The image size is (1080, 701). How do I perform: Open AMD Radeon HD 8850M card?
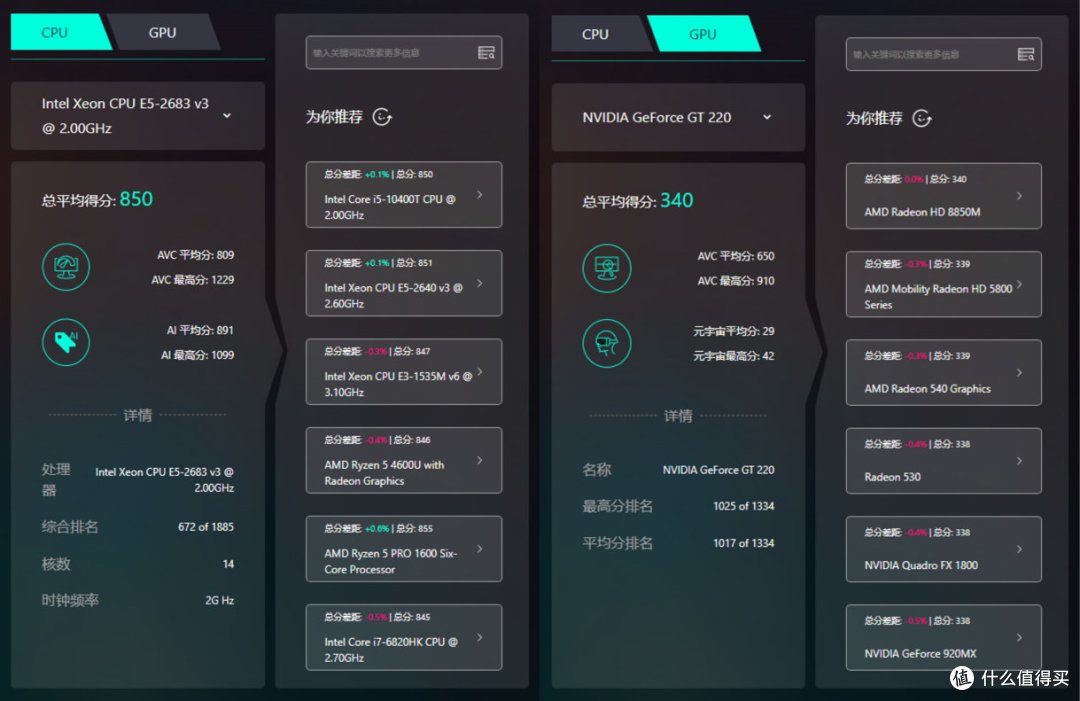(944, 196)
